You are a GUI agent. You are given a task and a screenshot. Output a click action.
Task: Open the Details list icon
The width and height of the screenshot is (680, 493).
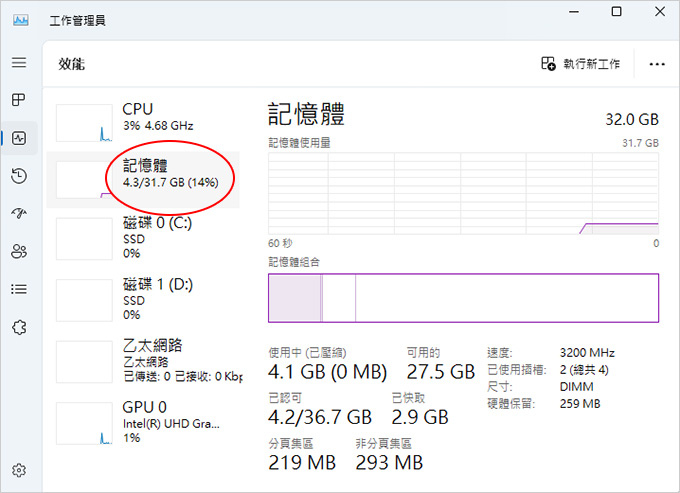coord(19,289)
